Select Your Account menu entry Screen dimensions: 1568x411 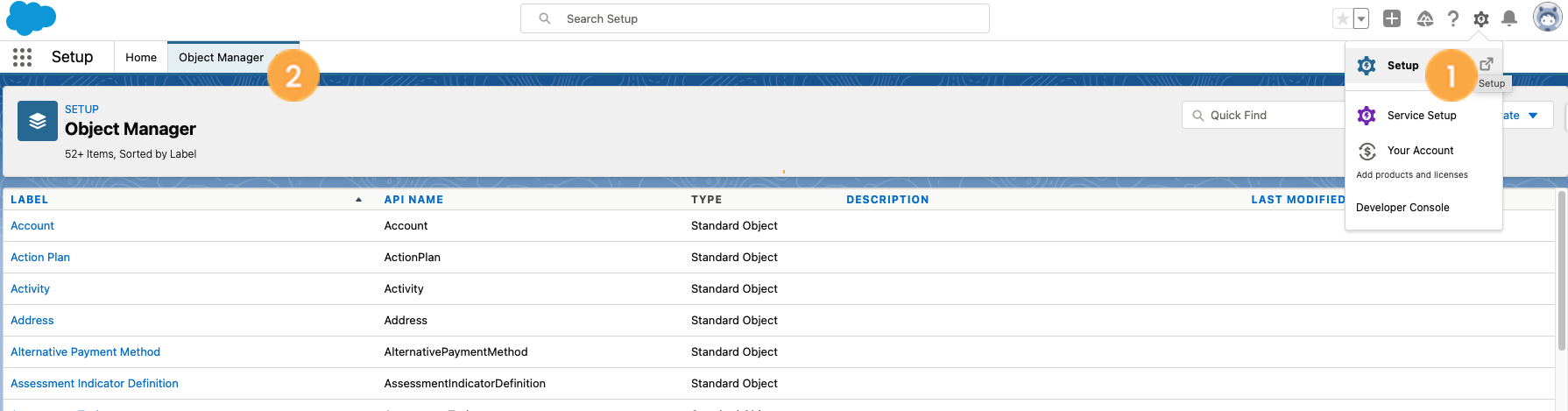(1420, 151)
